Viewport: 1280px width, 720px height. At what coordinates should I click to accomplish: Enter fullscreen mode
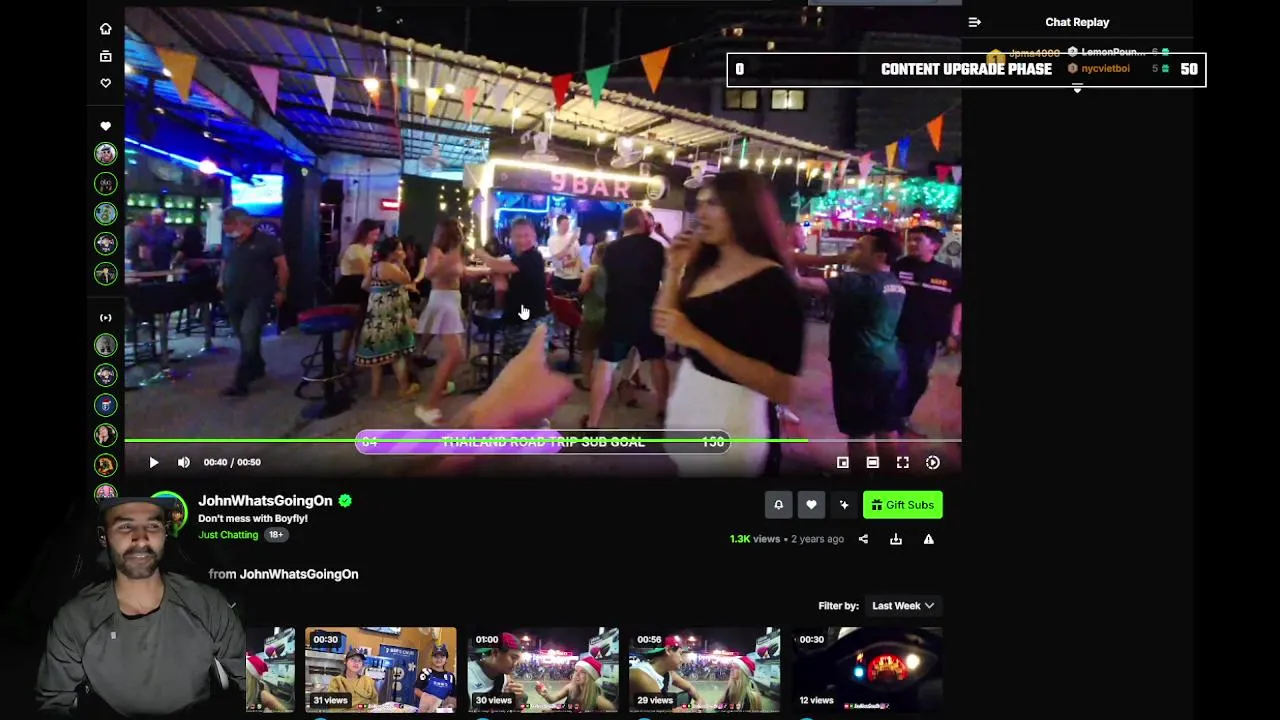[x=903, y=462]
